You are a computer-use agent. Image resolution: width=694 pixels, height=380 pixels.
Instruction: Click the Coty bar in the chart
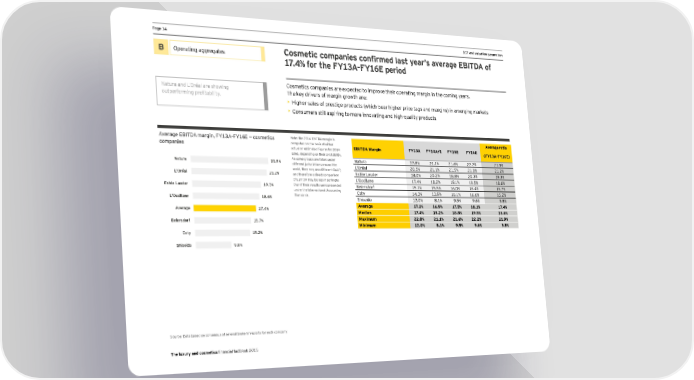pos(222,233)
